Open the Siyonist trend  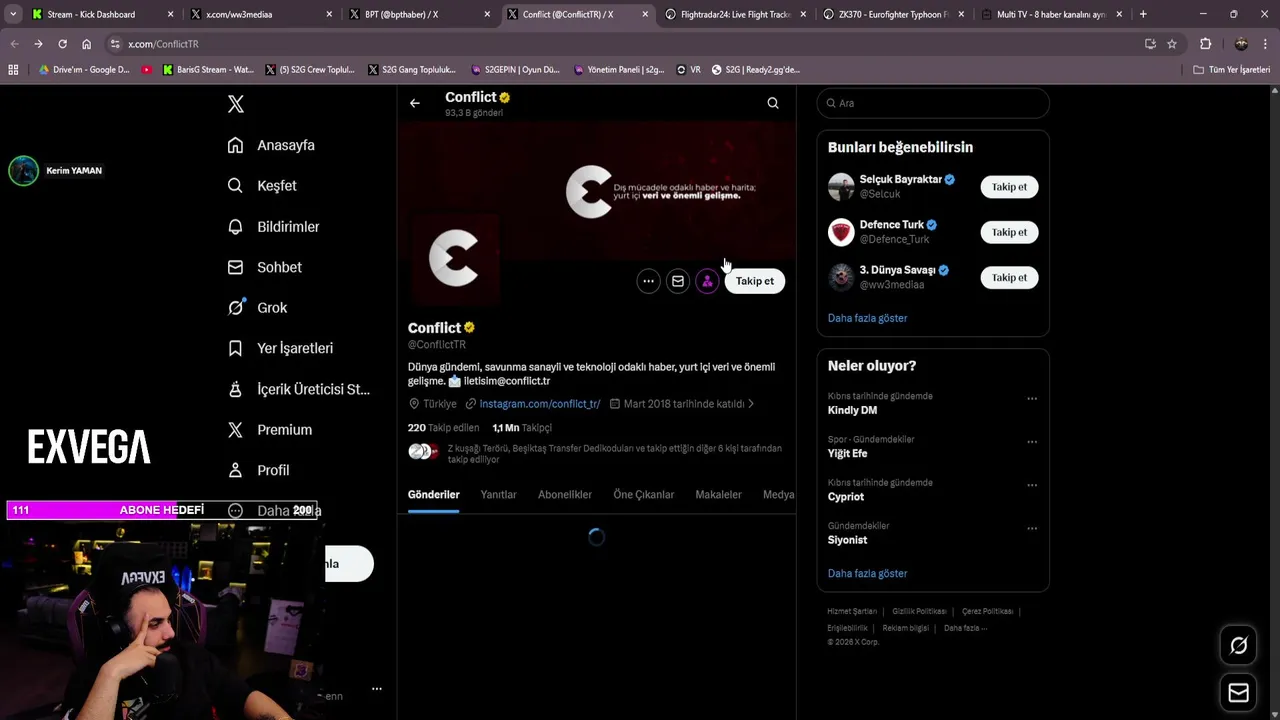tap(847, 540)
